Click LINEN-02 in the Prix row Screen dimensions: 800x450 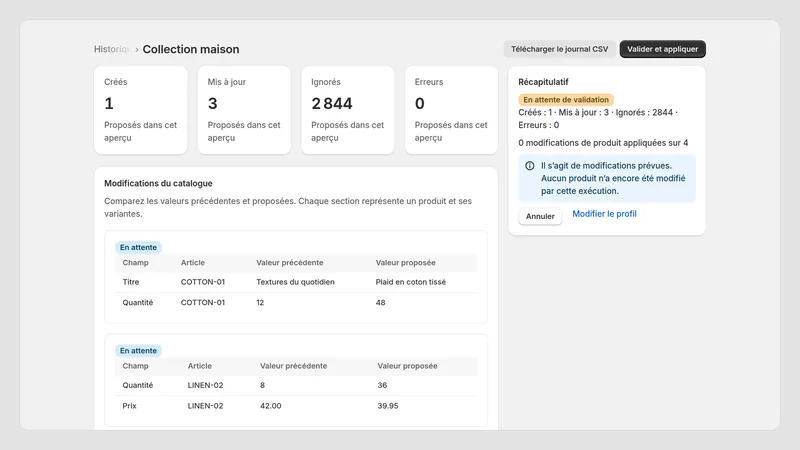tap(205, 406)
